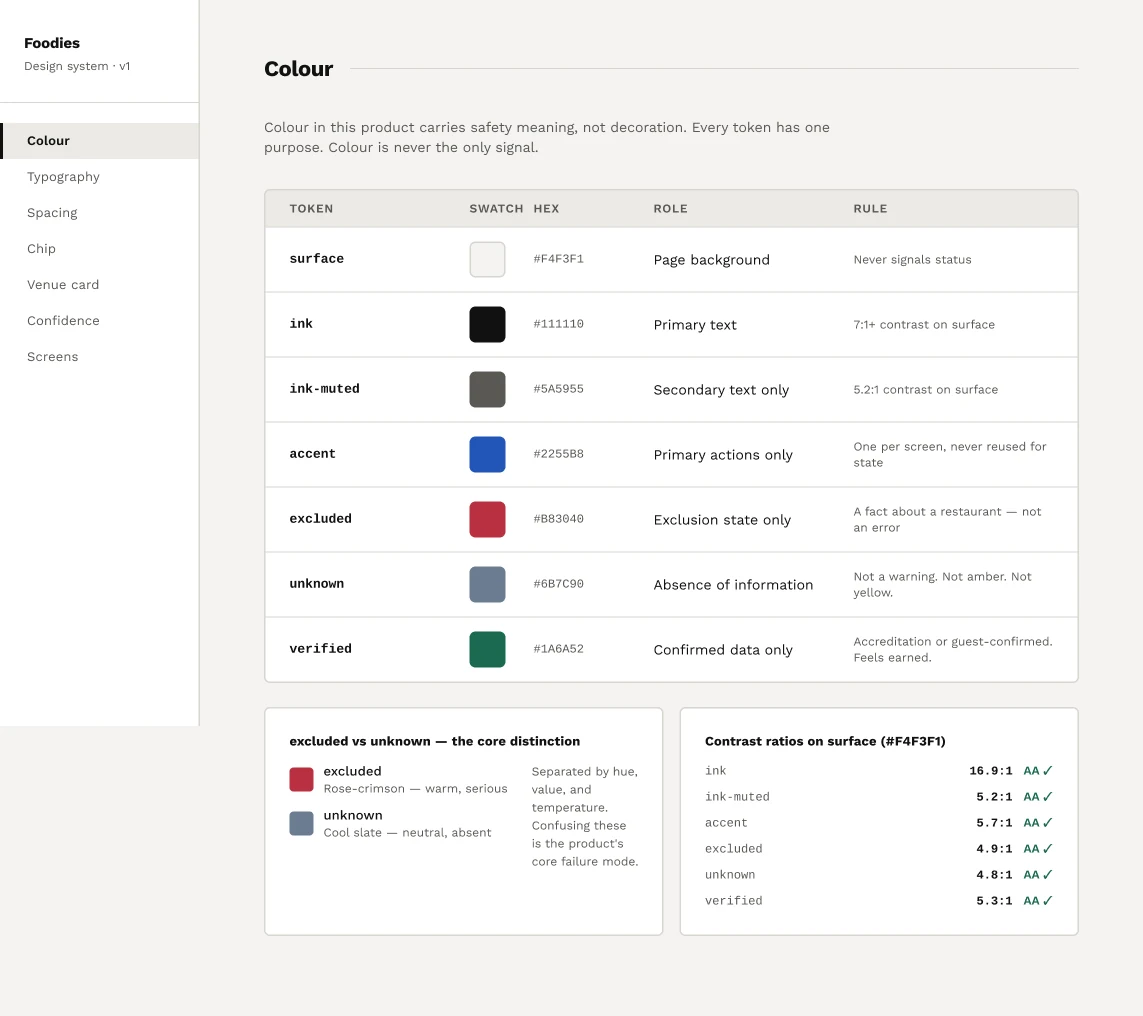The height and width of the screenshot is (1016, 1143).
Task: Go to Typography in the sidebar
Action: click(100, 176)
